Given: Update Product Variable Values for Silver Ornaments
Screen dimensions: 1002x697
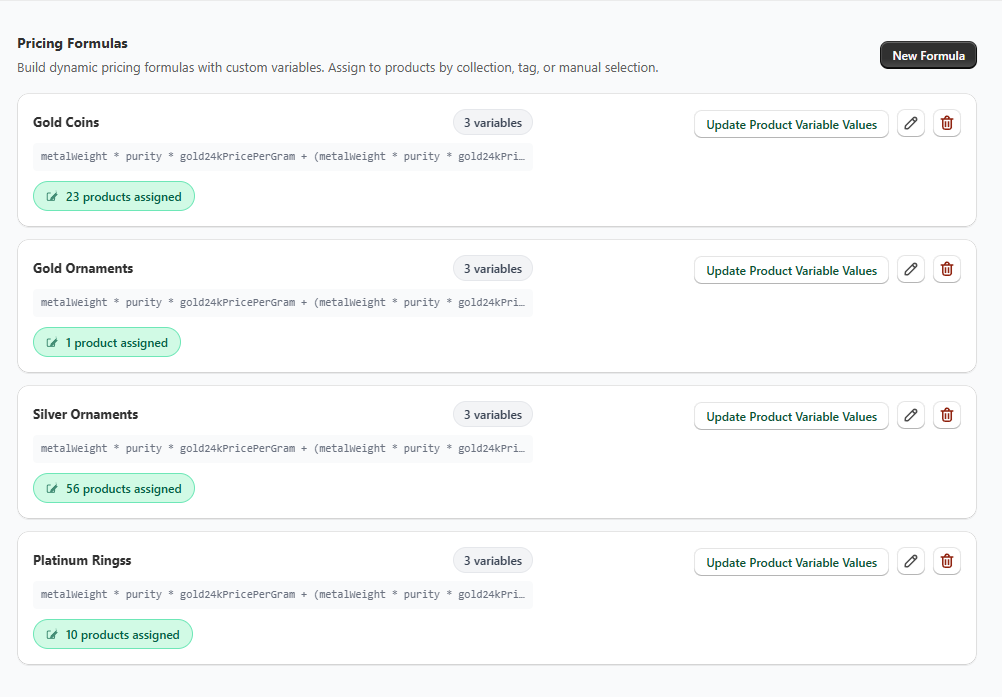Looking at the screenshot, I should [x=791, y=417].
